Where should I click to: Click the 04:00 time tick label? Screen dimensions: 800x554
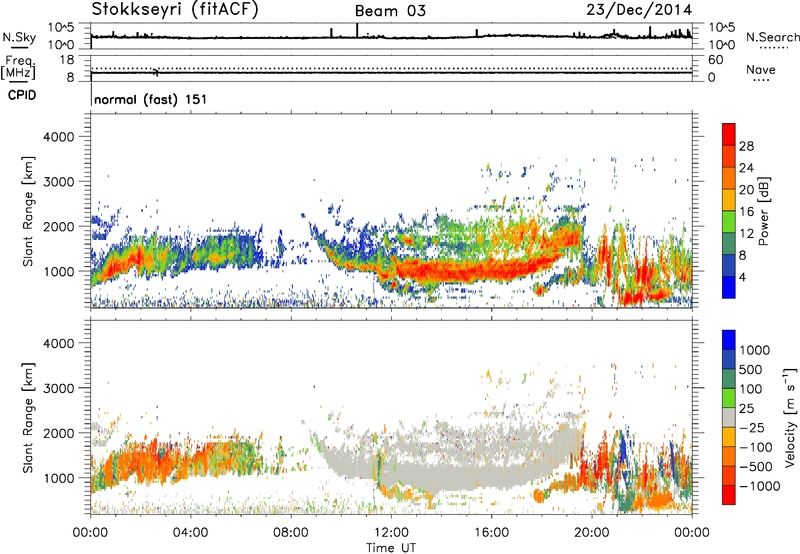click(191, 533)
